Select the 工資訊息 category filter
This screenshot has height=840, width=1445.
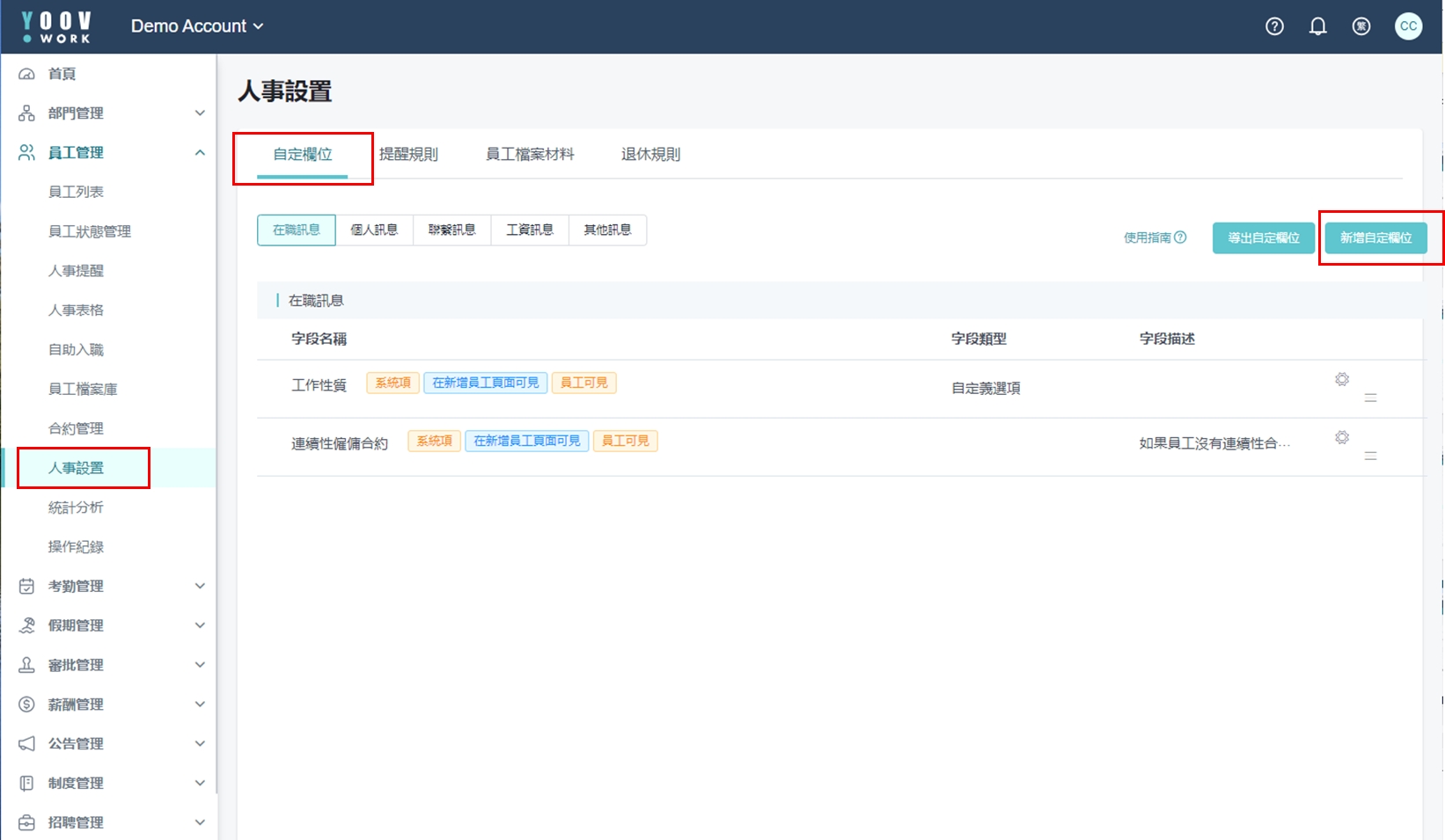point(530,230)
